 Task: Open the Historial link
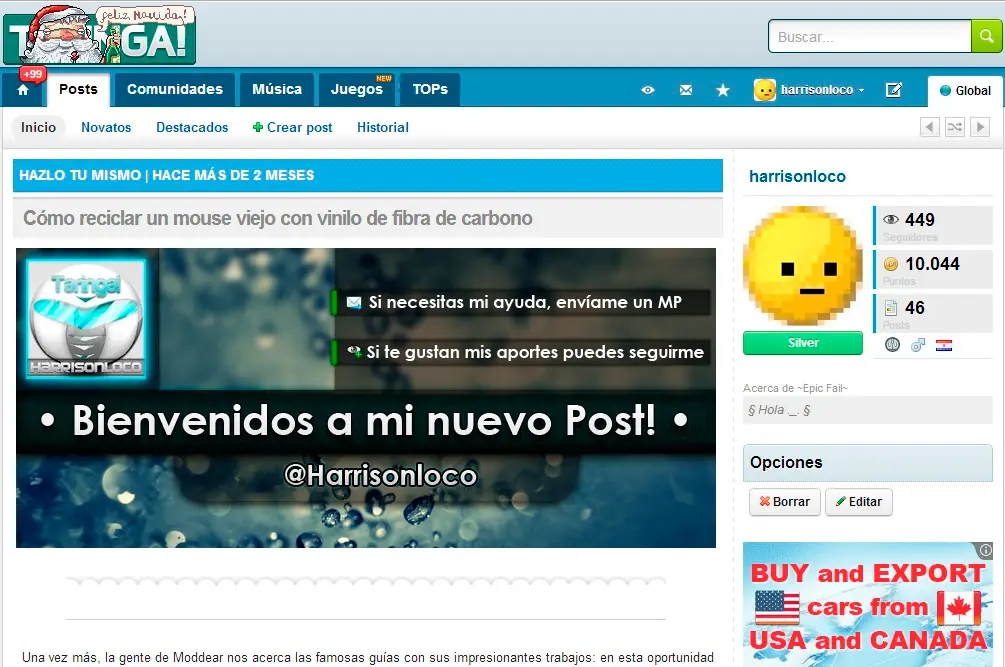pos(383,127)
